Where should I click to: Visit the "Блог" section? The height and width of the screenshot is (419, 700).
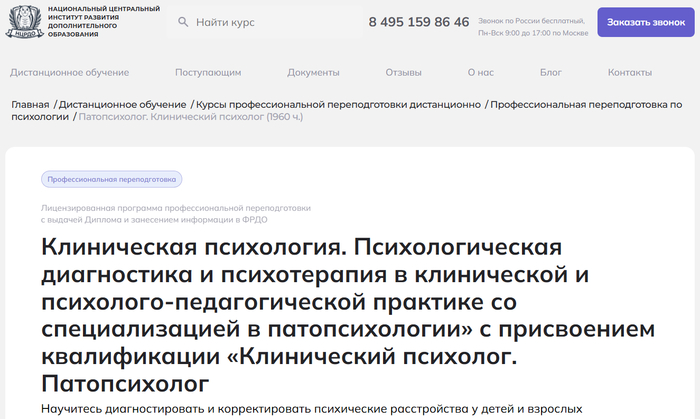551,73
